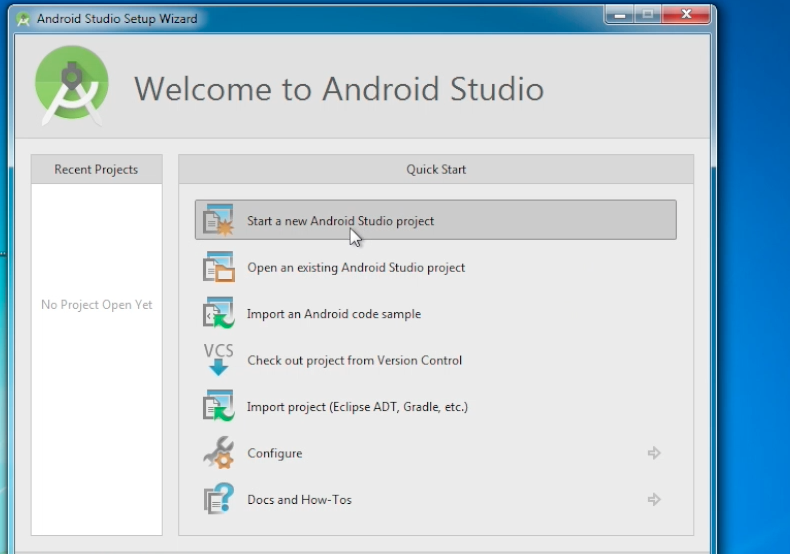
Task: Expand the Docs and How-Tos arrow
Action: (654, 499)
